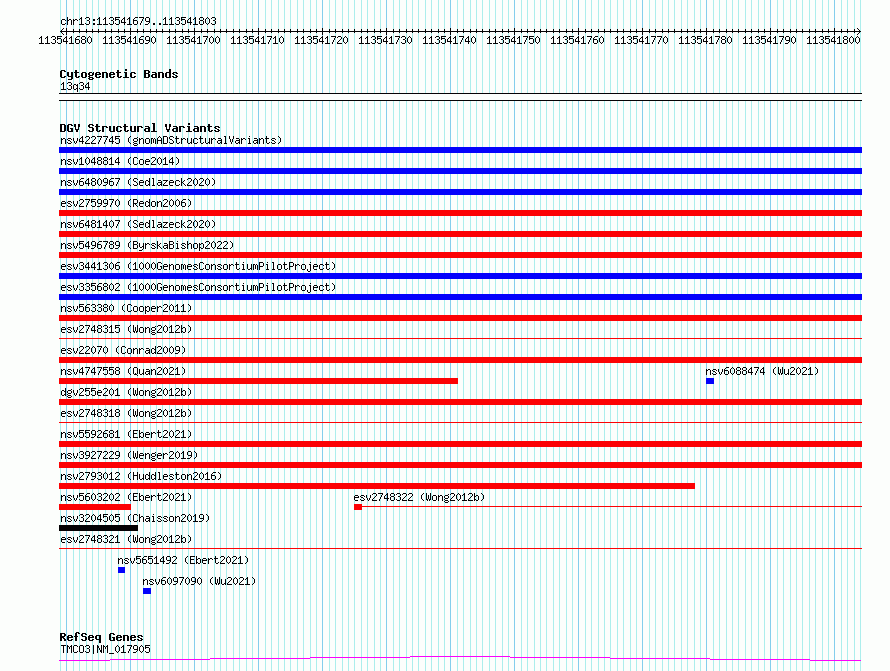Click the blue esv3441306 feature bar
890x671 pixels.
click(460, 276)
